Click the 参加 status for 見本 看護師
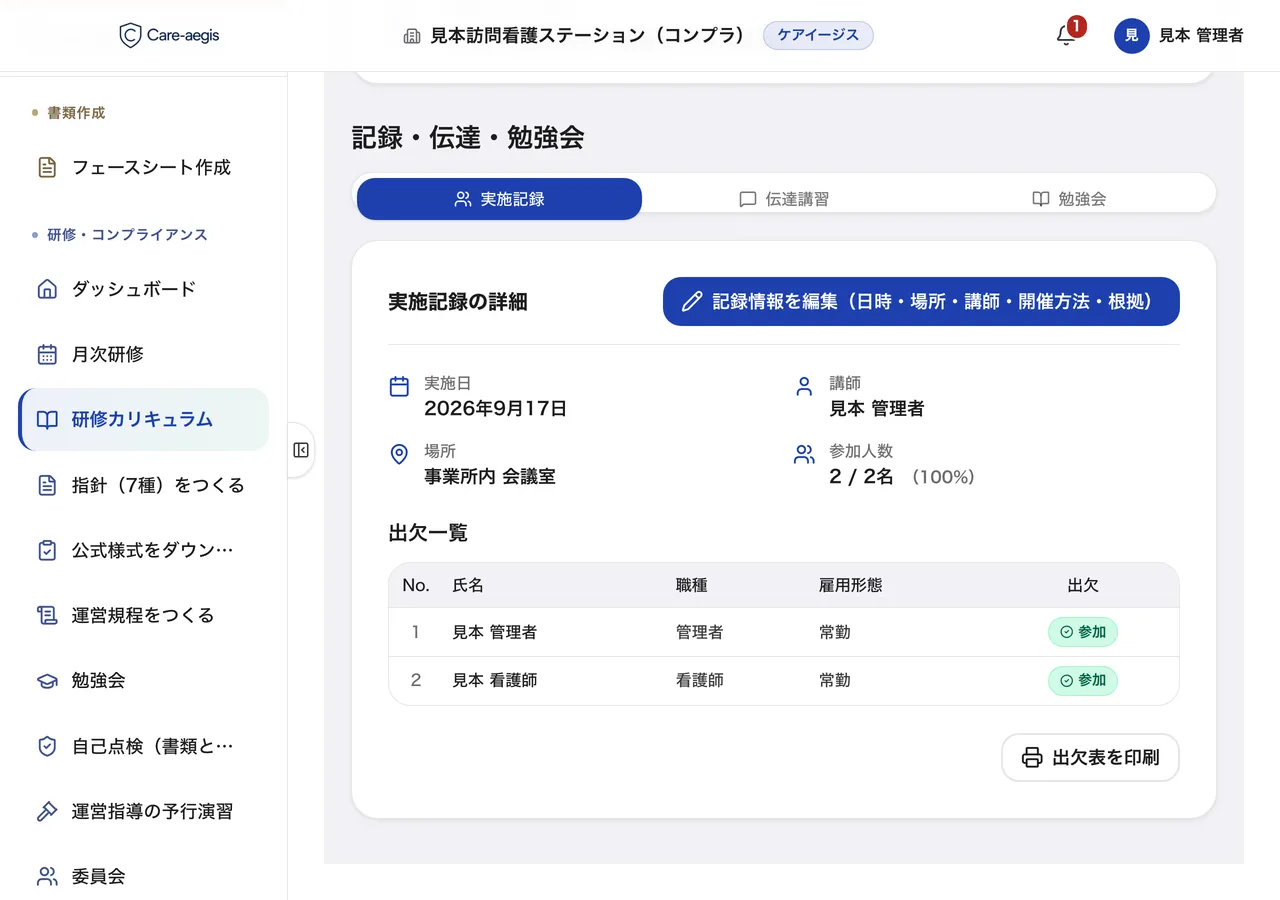 (x=1083, y=680)
